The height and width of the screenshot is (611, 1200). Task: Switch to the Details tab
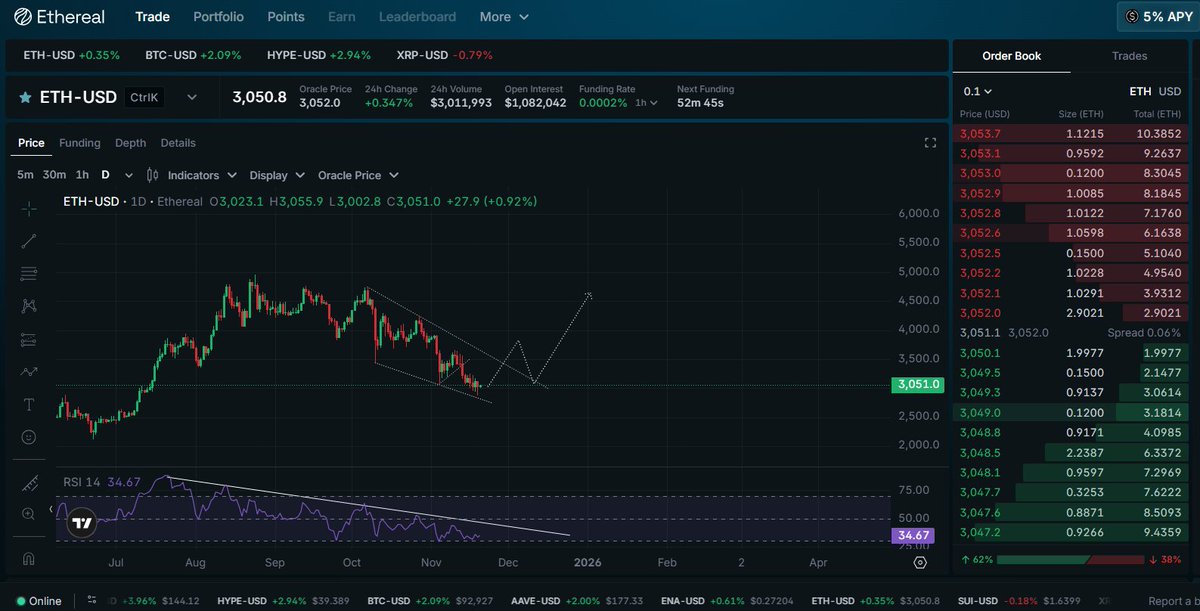178,143
